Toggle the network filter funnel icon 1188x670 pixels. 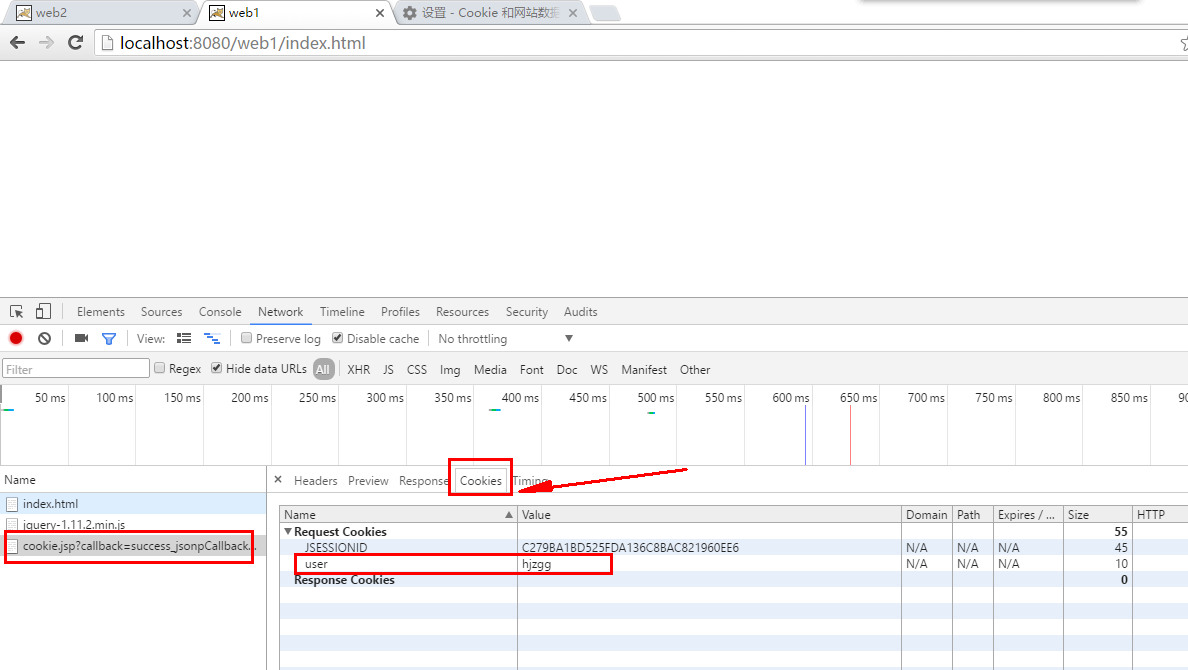pyautogui.click(x=109, y=339)
